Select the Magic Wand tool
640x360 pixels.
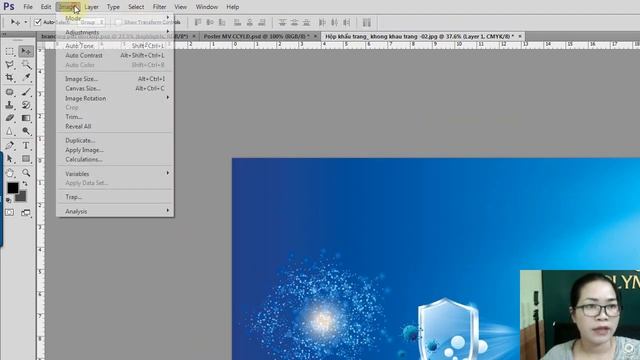point(26,64)
